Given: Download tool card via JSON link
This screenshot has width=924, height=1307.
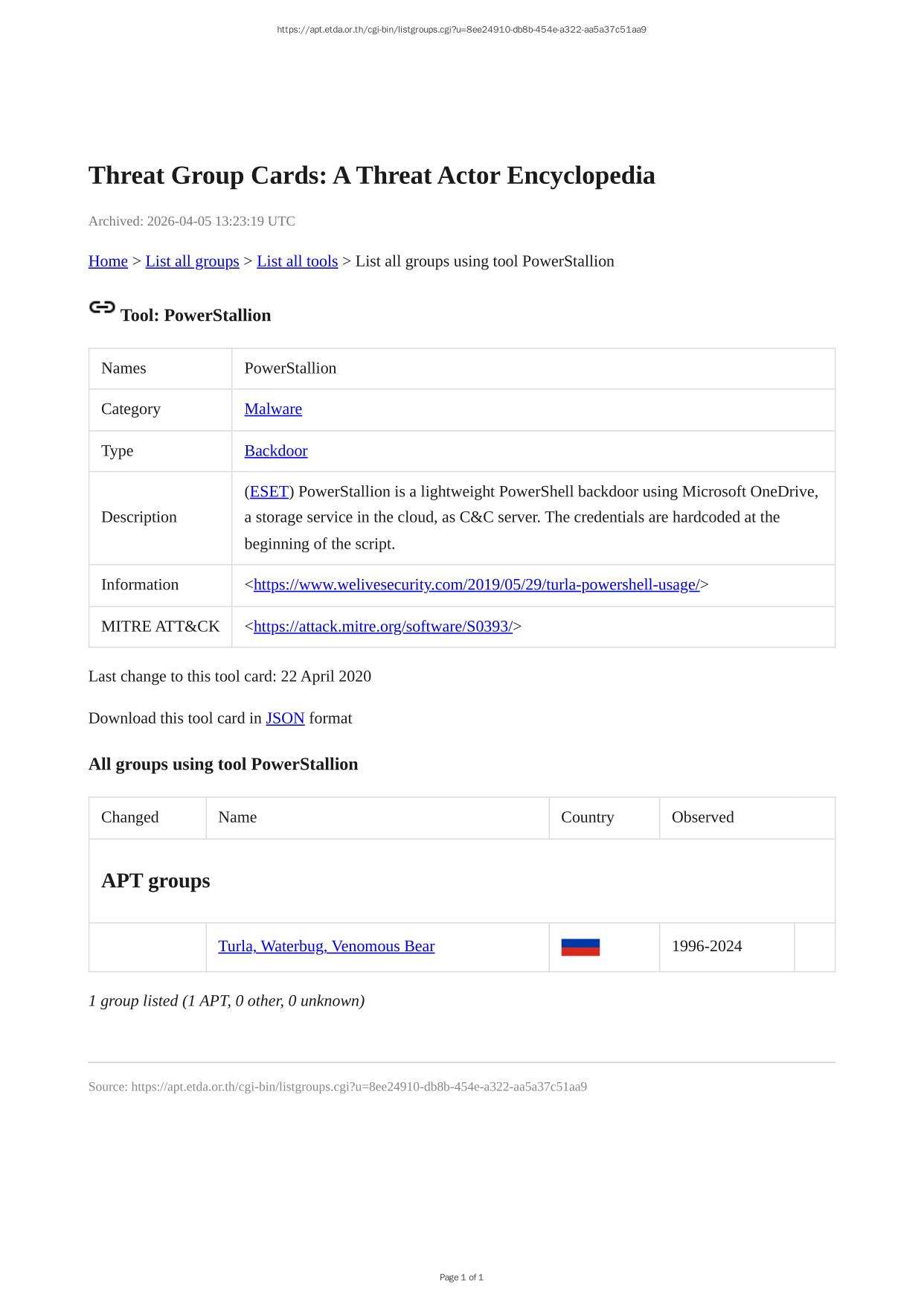Looking at the screenshot, I should tap(285, 718).
